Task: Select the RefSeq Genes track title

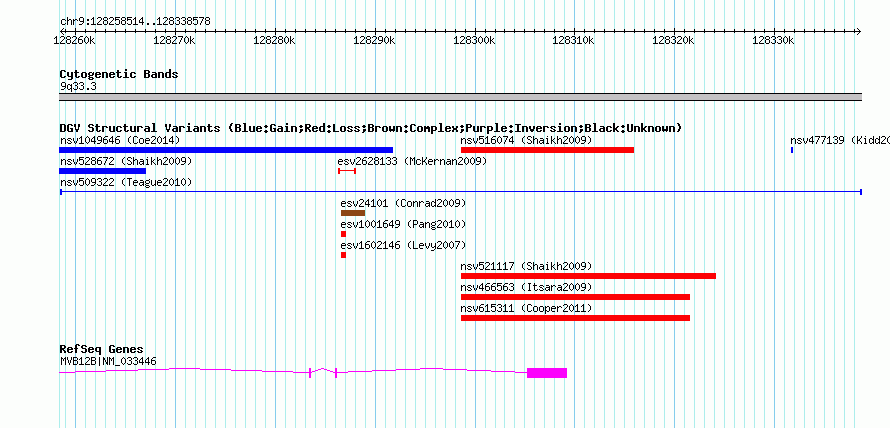Action: point(102,349)
